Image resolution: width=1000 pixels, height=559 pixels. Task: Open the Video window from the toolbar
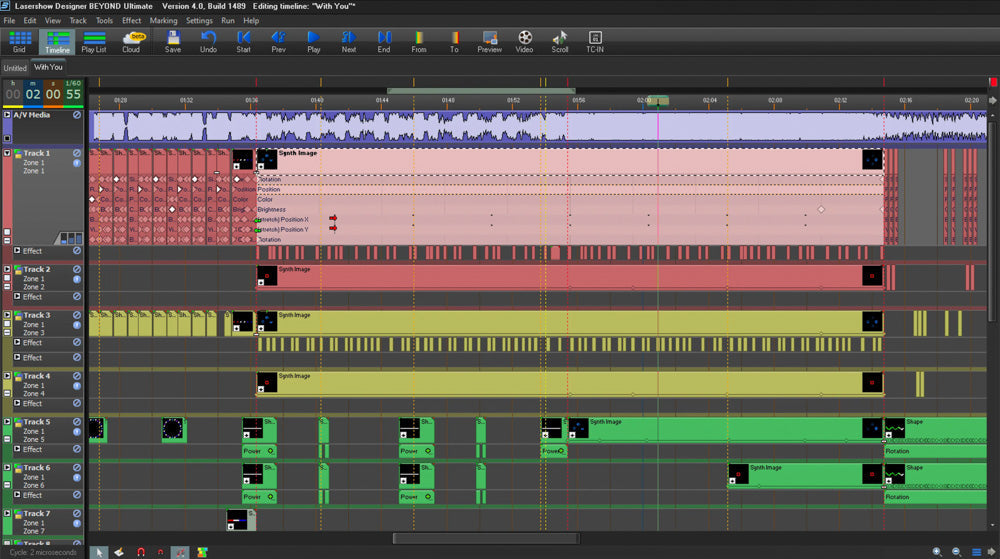(525, 41)
